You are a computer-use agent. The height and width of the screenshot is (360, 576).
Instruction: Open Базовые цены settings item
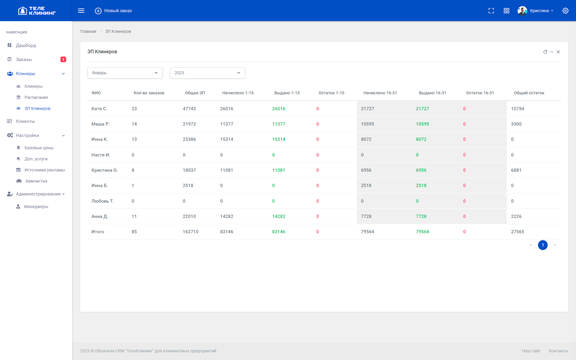(x=39, y=148)
